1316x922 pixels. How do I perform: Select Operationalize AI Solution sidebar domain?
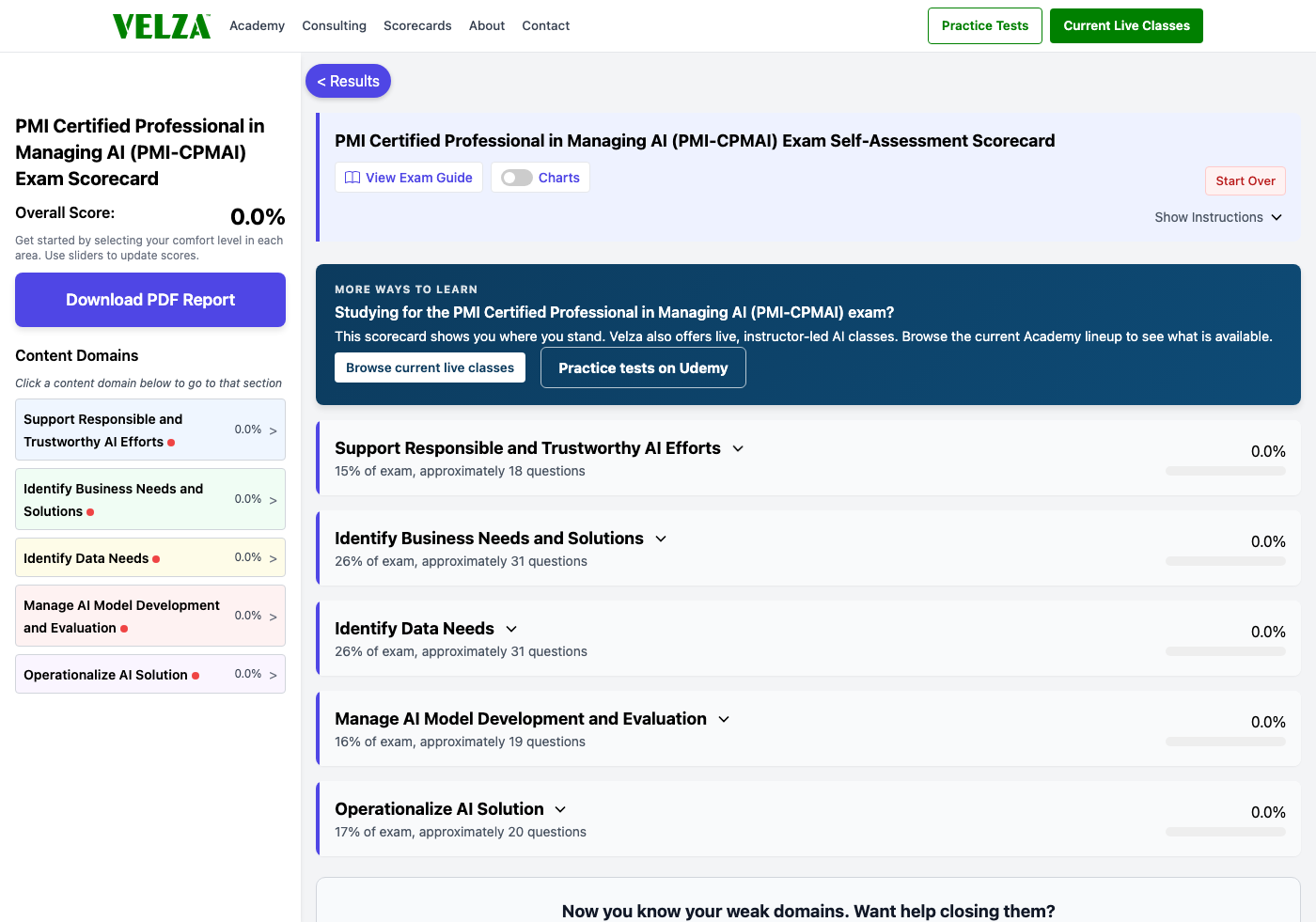150,674
